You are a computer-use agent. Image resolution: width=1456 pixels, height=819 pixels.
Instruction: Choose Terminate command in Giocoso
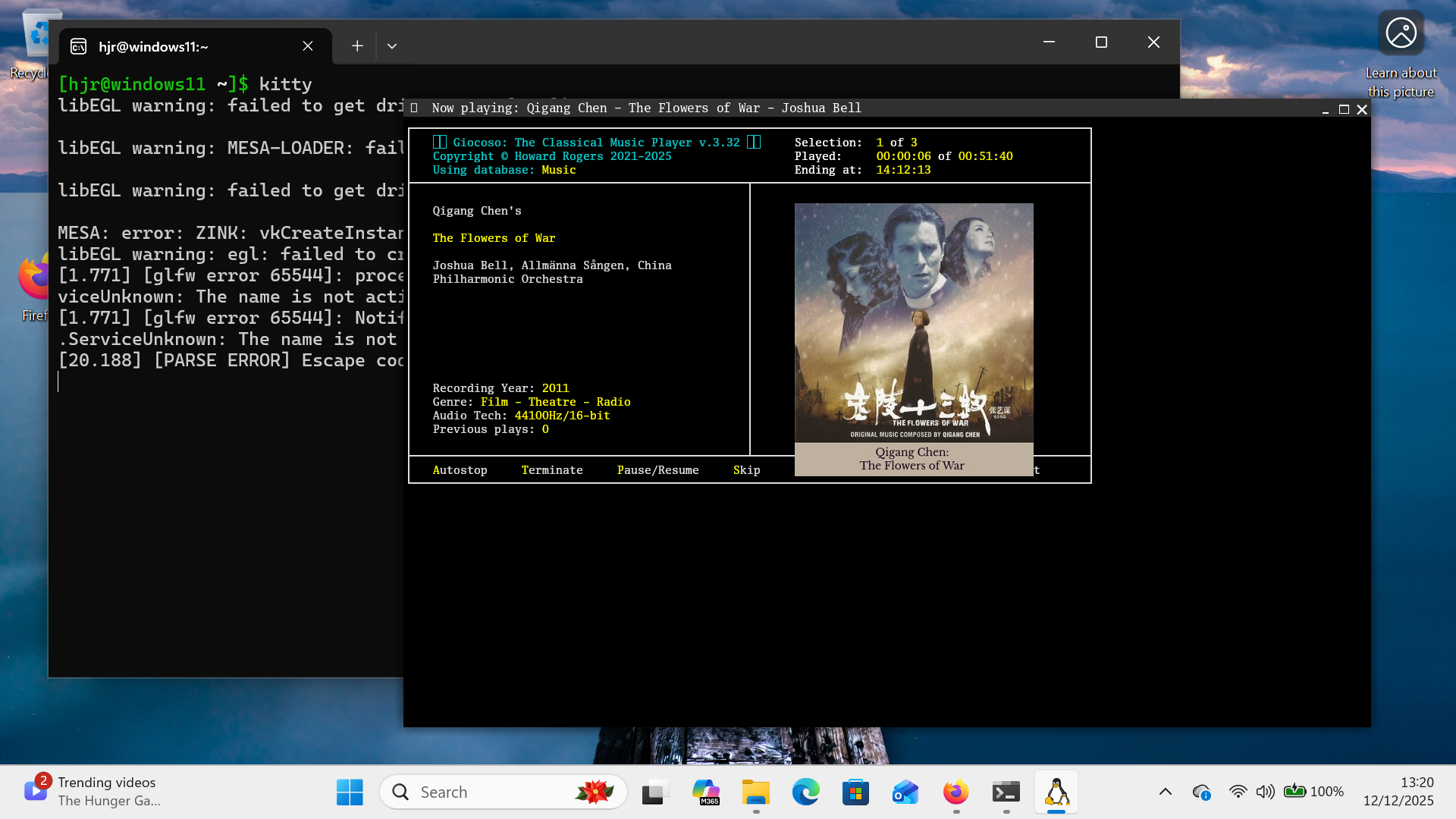coord(552,470)
